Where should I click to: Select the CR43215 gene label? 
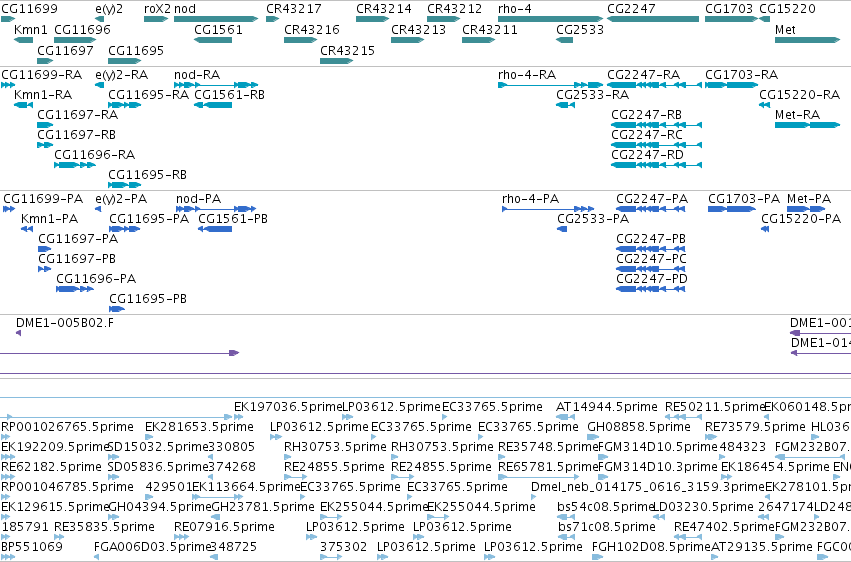point(347,50)
